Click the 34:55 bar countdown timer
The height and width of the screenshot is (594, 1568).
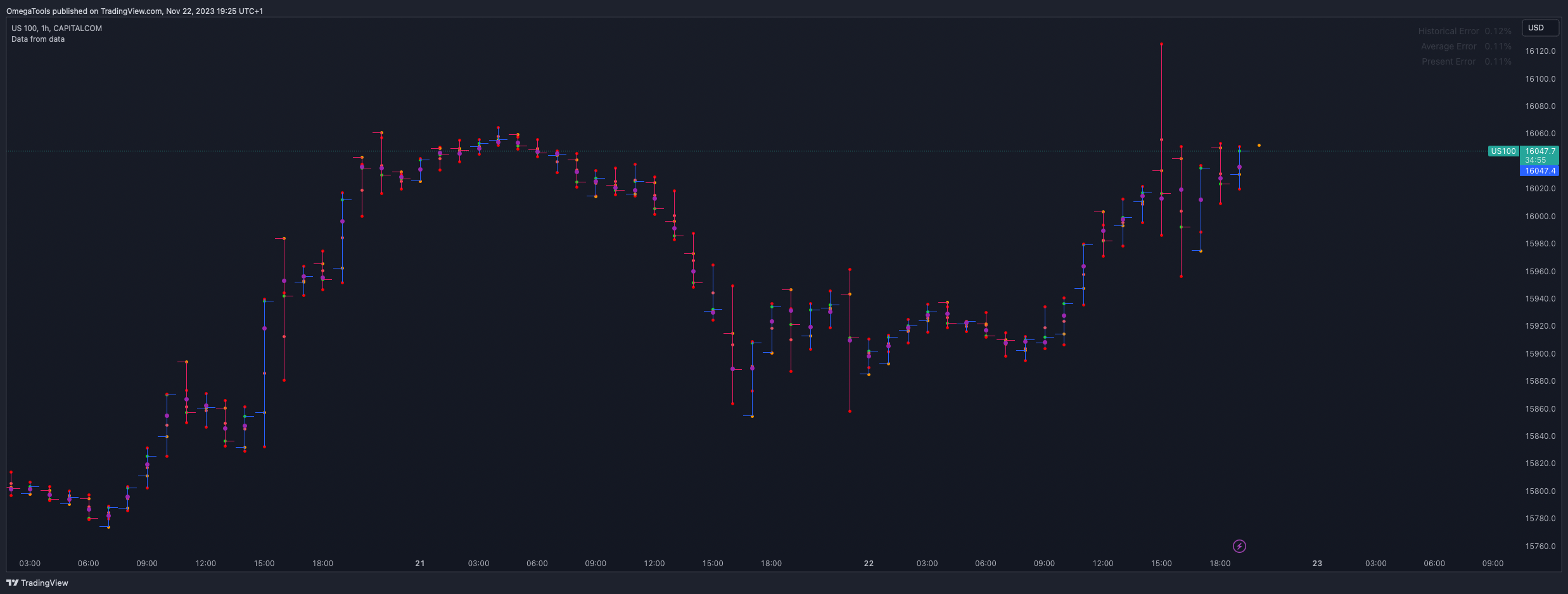[x=1535, y=161]
